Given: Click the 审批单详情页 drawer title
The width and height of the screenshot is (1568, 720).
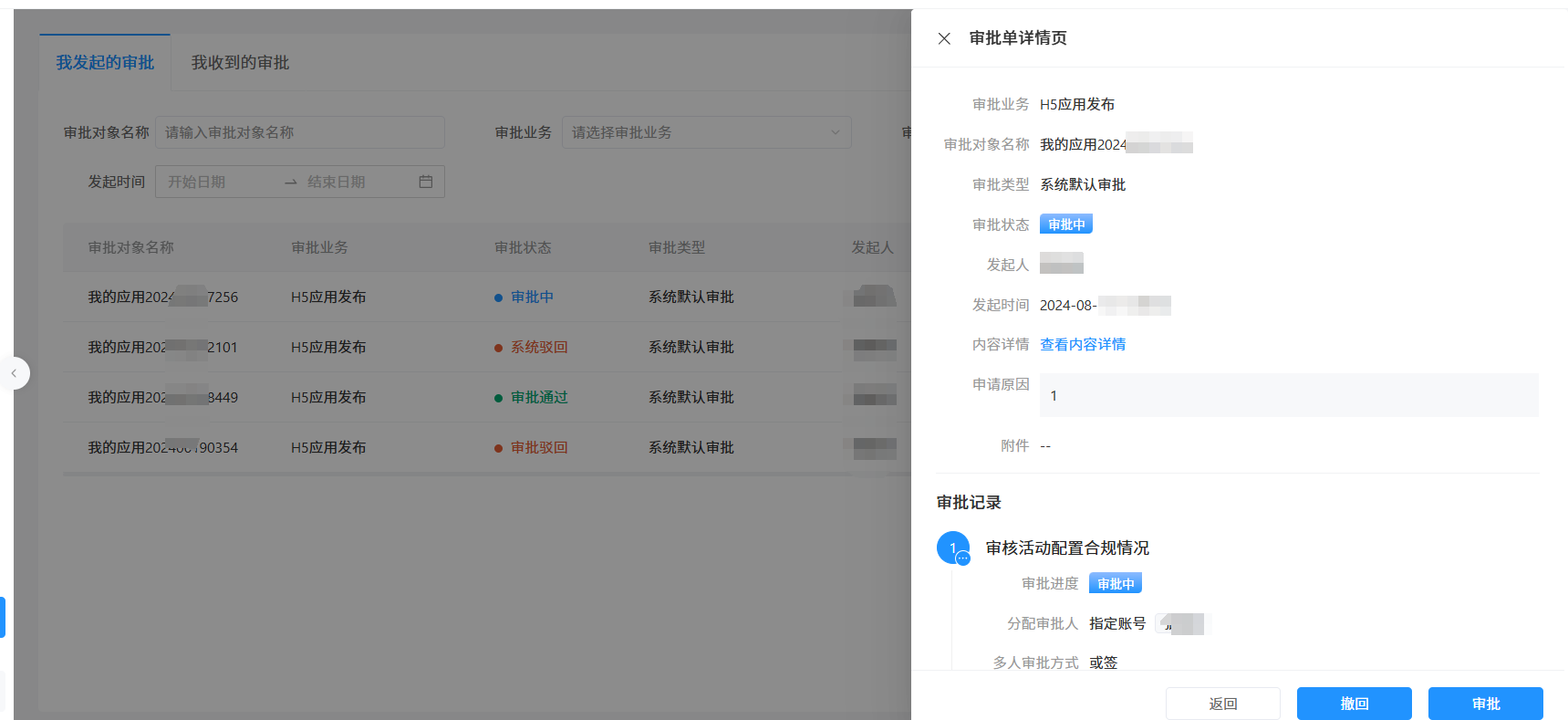Looking at the screenshot, I should (1018, 37).
